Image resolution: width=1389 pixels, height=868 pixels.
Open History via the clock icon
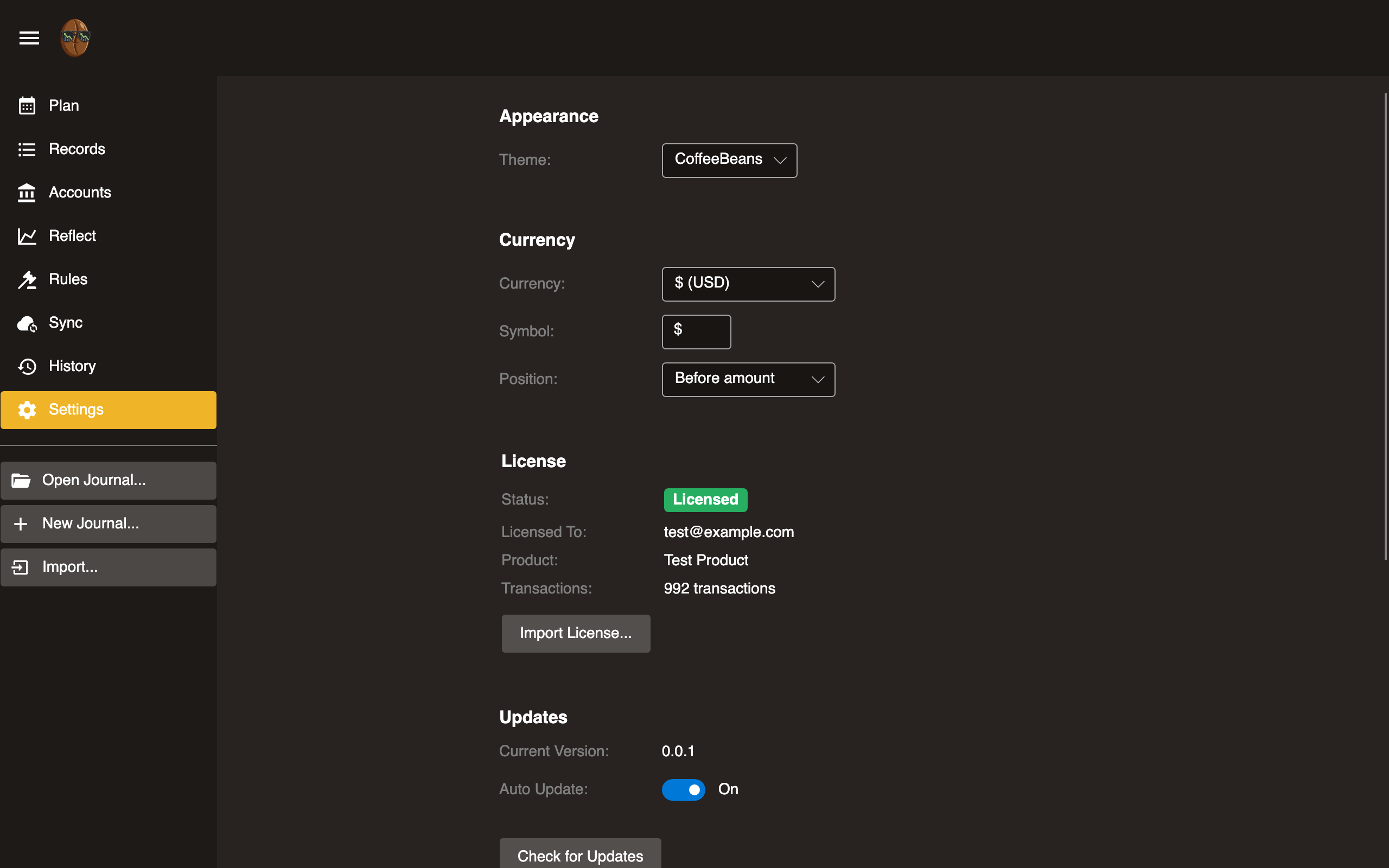coord(27,366)
